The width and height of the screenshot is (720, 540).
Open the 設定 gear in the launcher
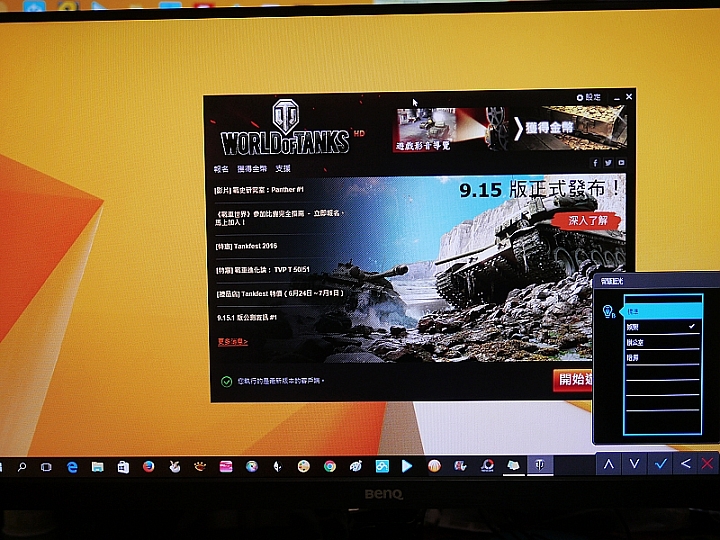pyautogui.click(x=588, y=97)
